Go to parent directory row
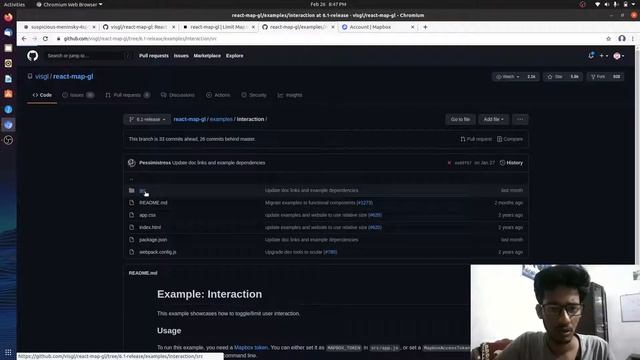The width and height of the screenshot is (640, 360). [131, 179]
